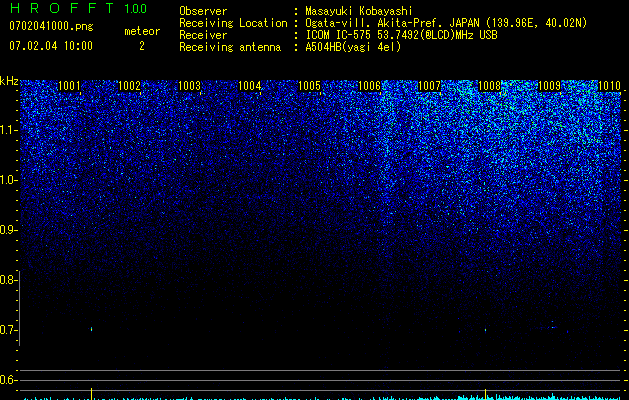This screenshot has width=629, height=400.
Task: Click the 0.9 kHz axis label
Action: point(7,230)
